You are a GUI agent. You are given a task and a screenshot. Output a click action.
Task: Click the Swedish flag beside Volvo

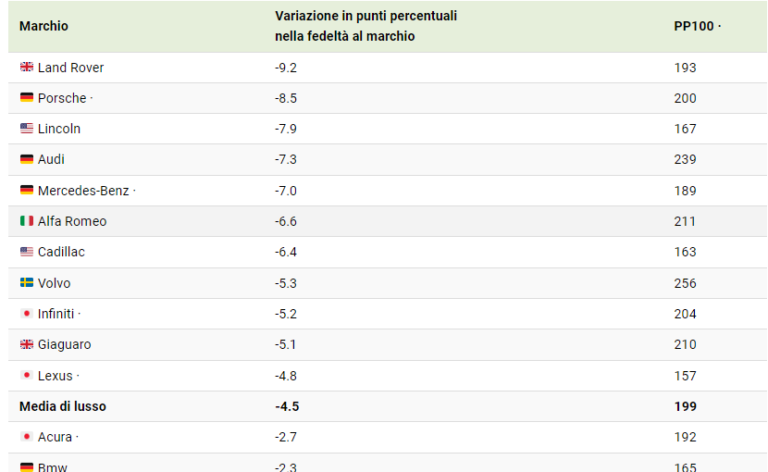click(26, 283)
